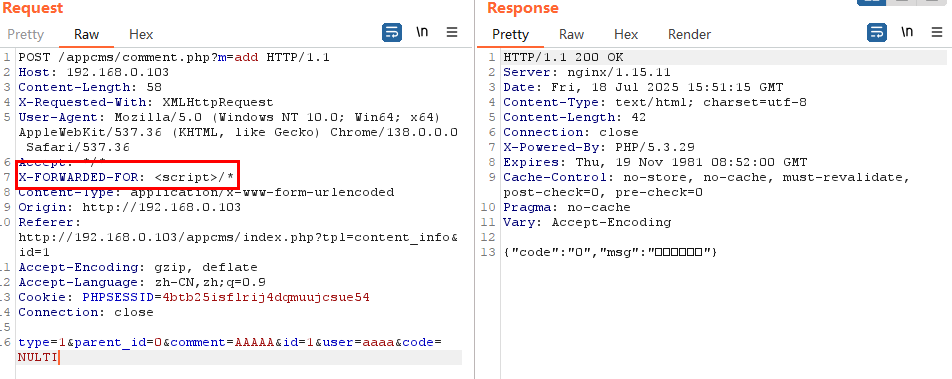952x379 pixels.
Task: Click the HTTP/1.1 200 OK status line
Action: [563, 58]
